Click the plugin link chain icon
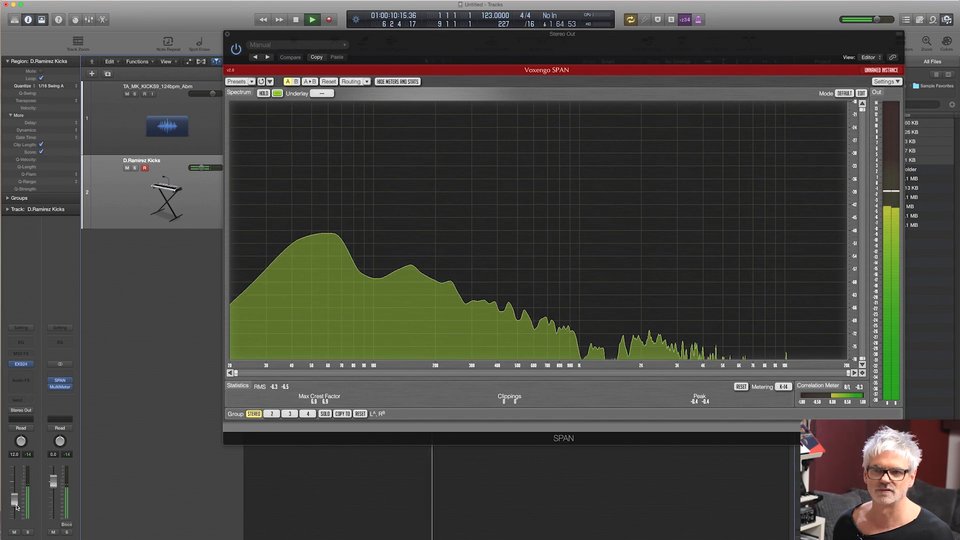Viewport: 960px width, 540px height. [893, 57]
